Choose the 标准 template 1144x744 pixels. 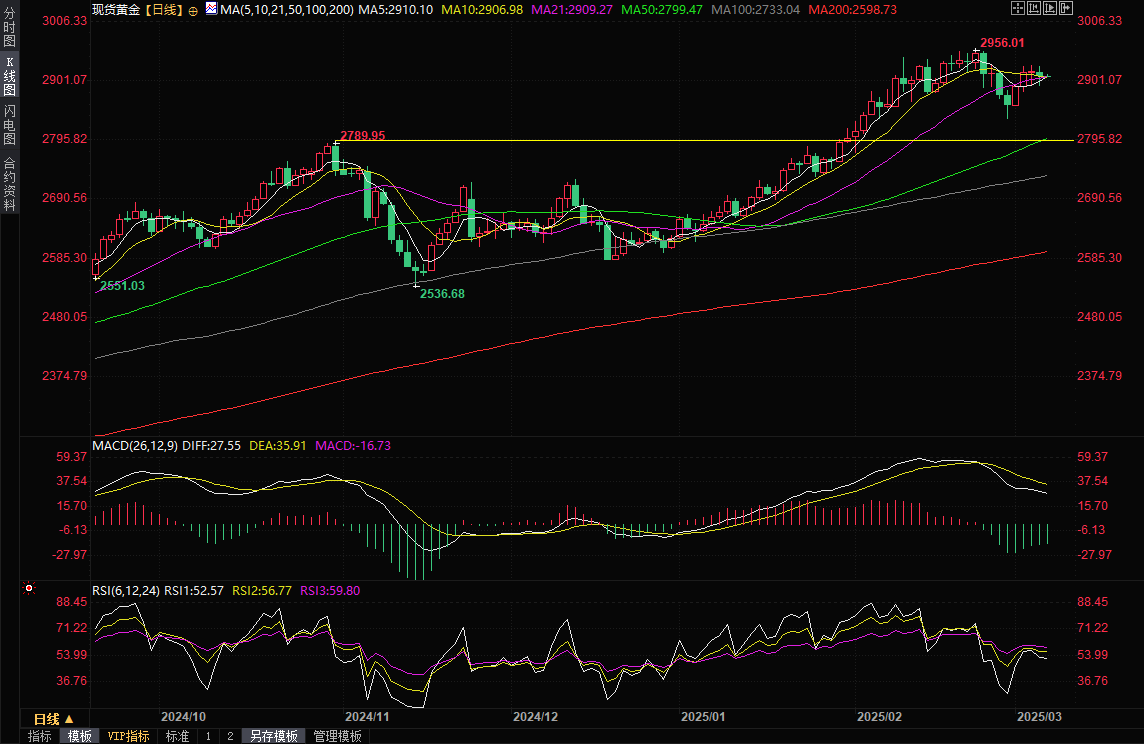[x=177, y=736]
